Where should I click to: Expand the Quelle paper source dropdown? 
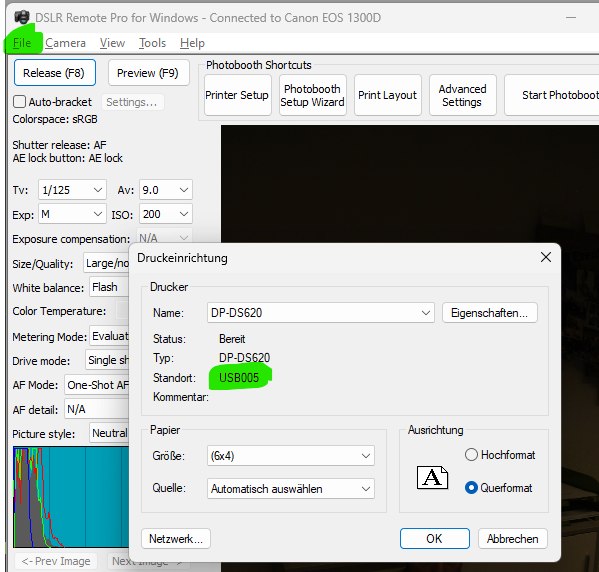pos(291,488)
